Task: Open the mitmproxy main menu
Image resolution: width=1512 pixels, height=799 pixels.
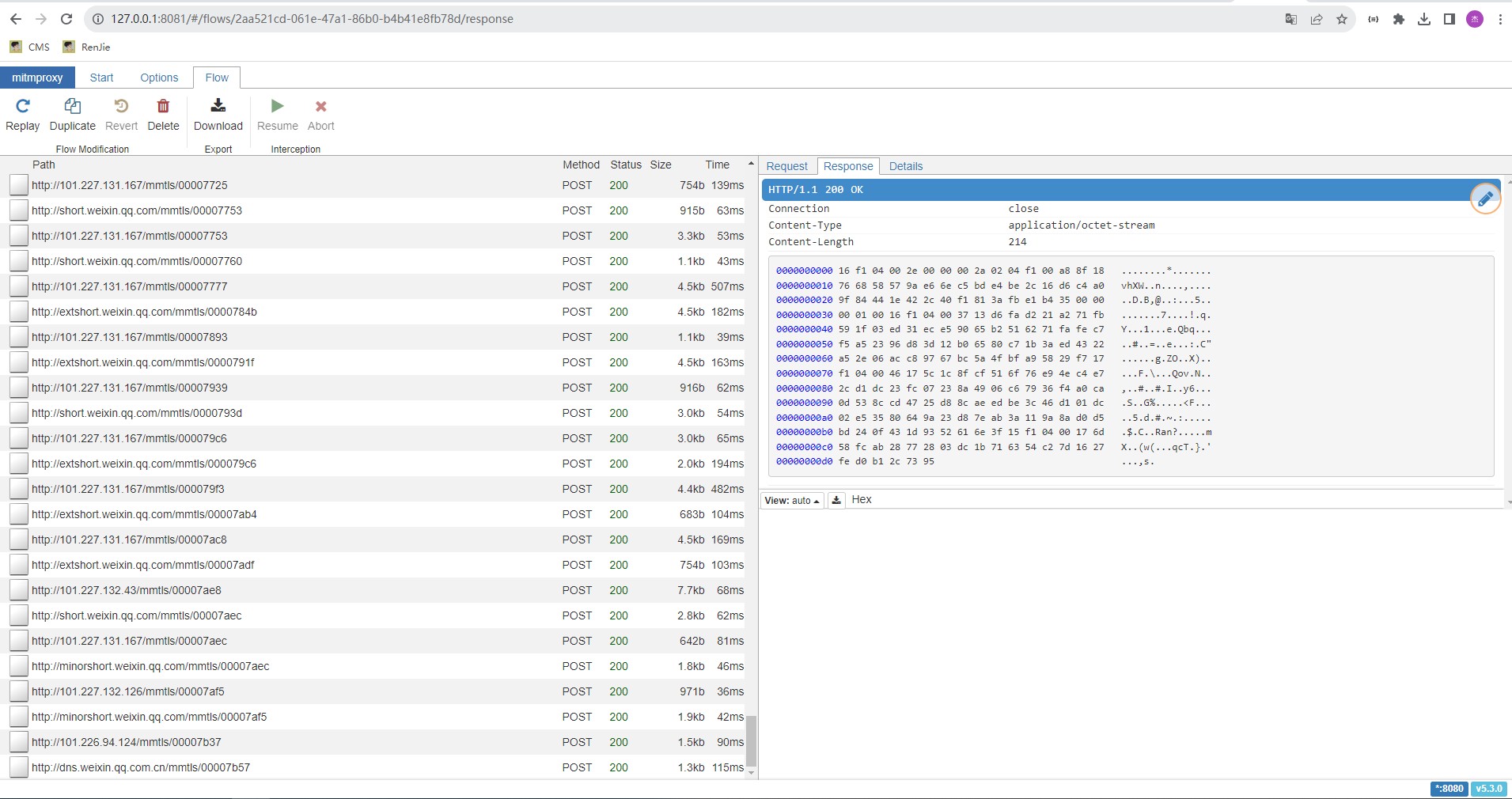Action: (37, 78)
